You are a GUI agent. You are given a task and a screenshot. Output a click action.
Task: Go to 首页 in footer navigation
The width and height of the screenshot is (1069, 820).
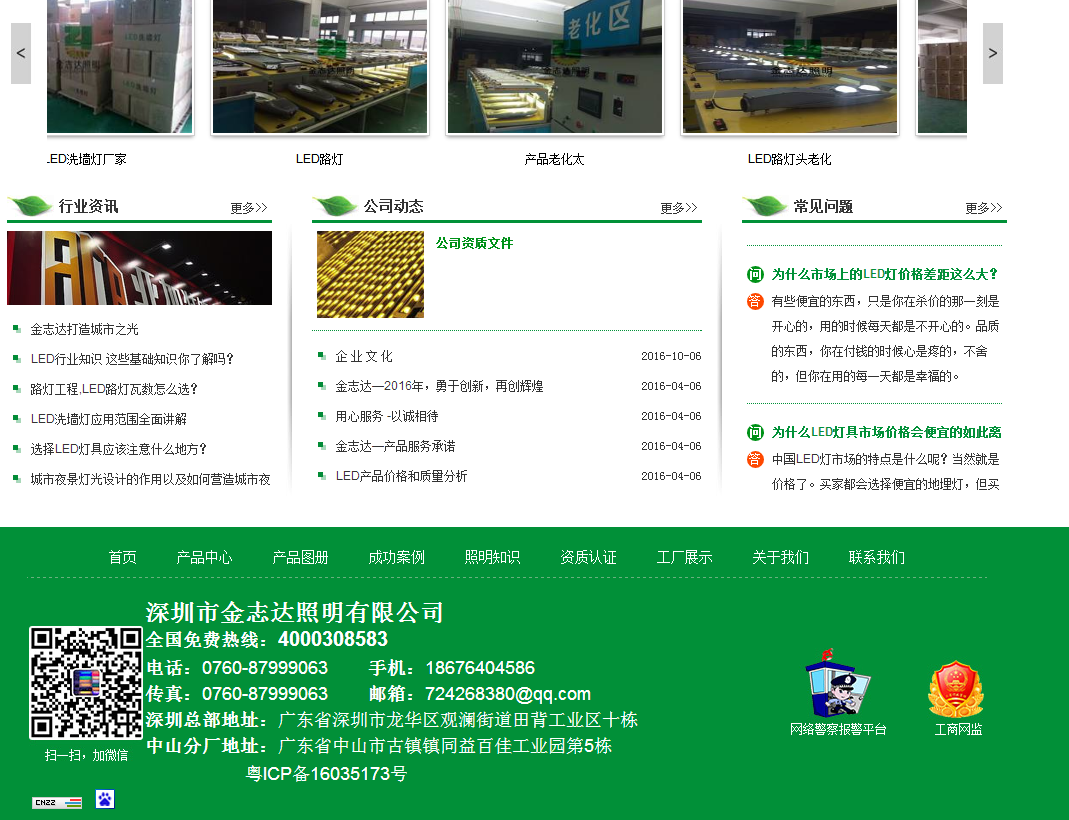[123, 558]
